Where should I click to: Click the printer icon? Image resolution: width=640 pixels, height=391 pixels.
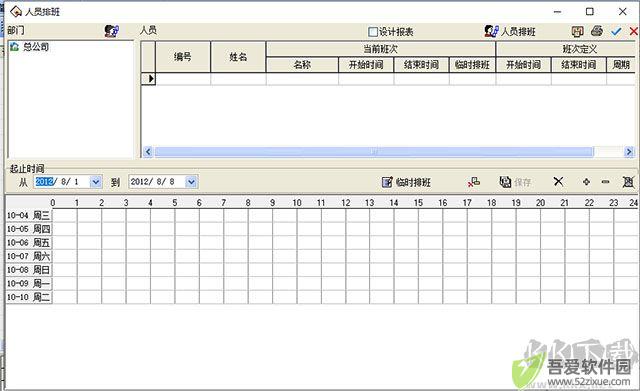point(597,31)
